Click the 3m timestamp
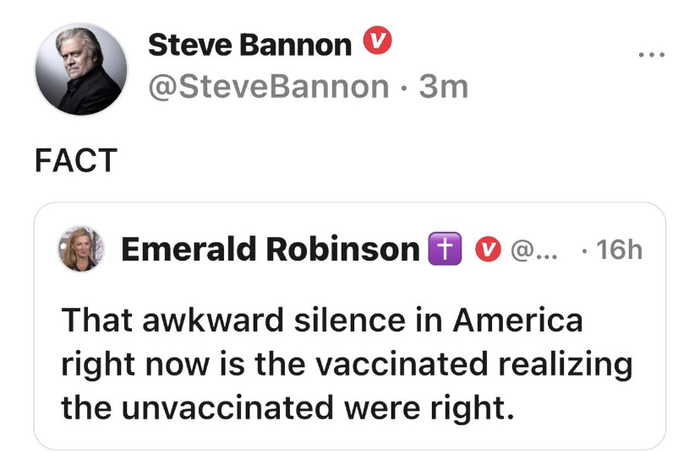700x453 pixels. tap(445, 87)
